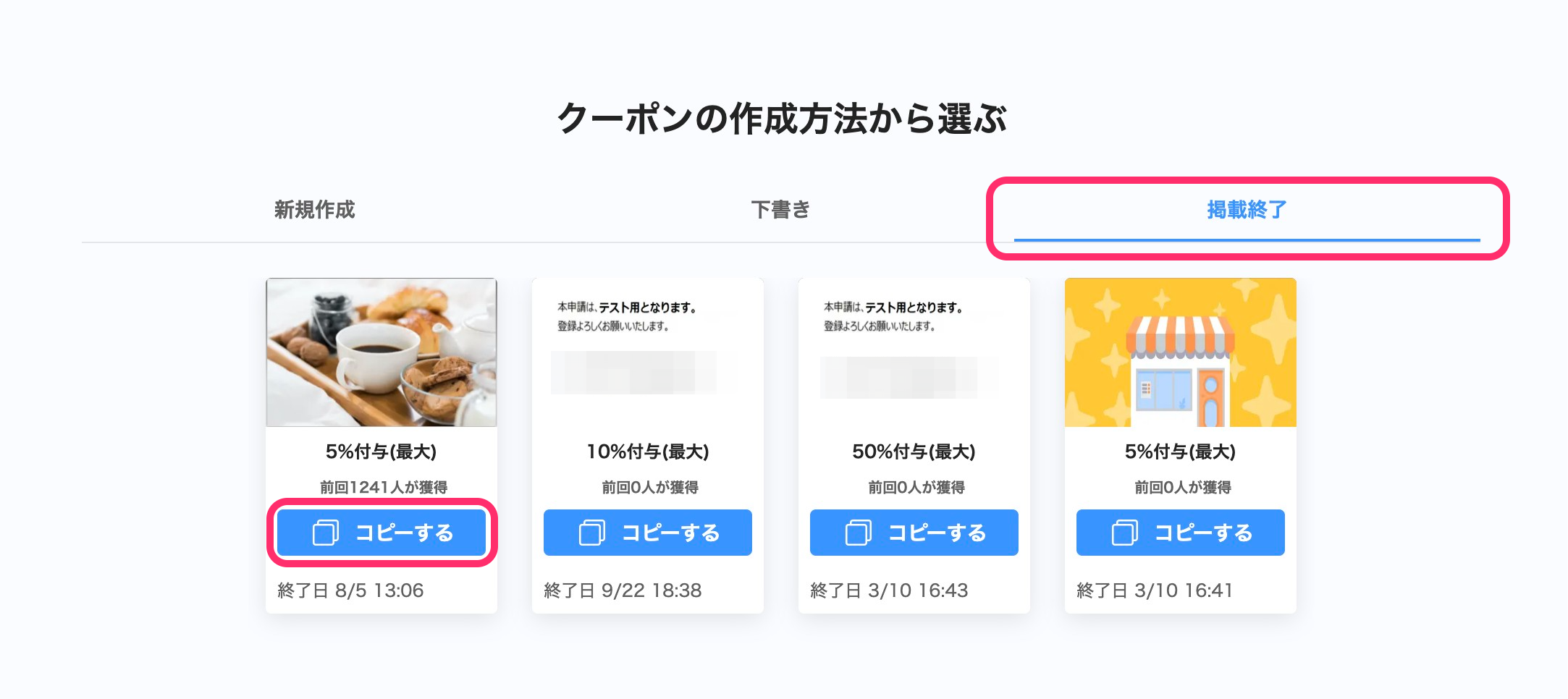Switch to the 下書き tab
Screen dimensions: 1568x699
click(780, 210)
